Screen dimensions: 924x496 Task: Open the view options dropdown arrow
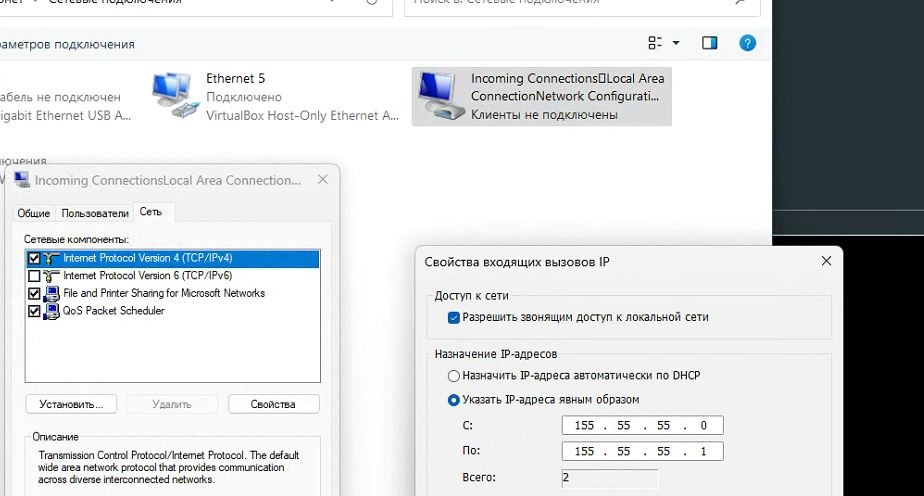click(x=676, y=43)
